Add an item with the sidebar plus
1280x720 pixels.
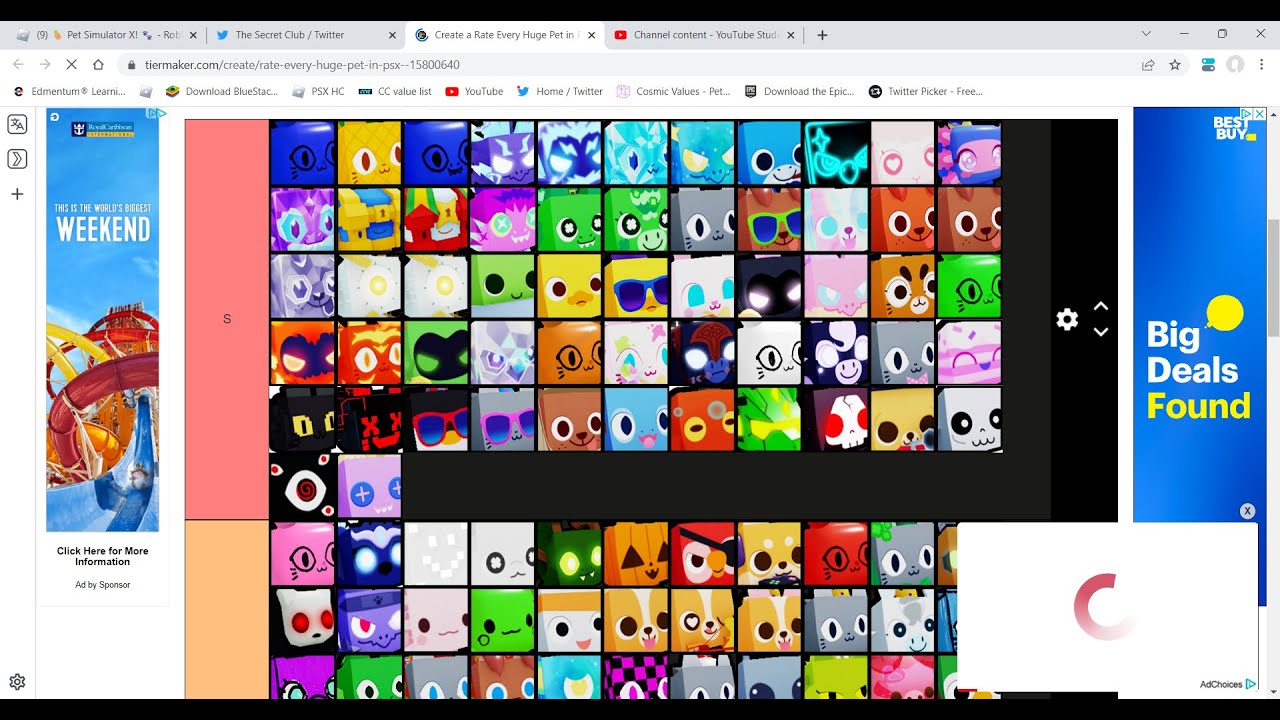[x=17, y=194]
